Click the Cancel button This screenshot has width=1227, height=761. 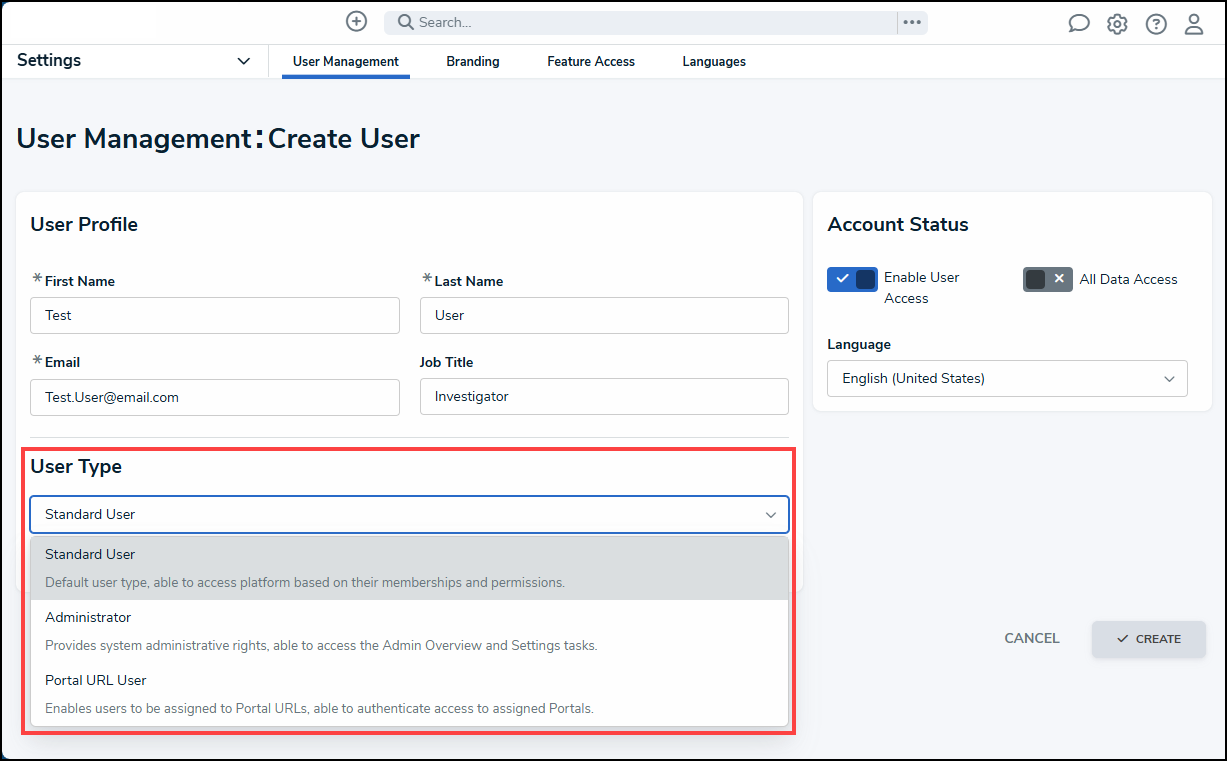(1032, 638)
